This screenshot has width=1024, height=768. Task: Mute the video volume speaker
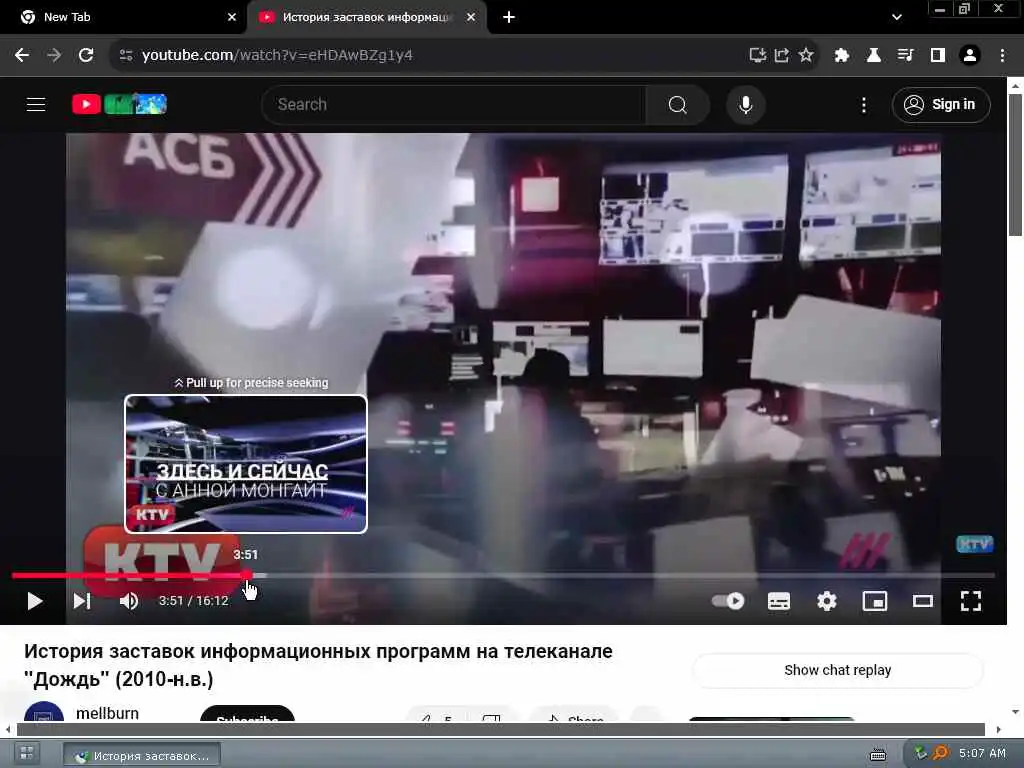(129, 601)
